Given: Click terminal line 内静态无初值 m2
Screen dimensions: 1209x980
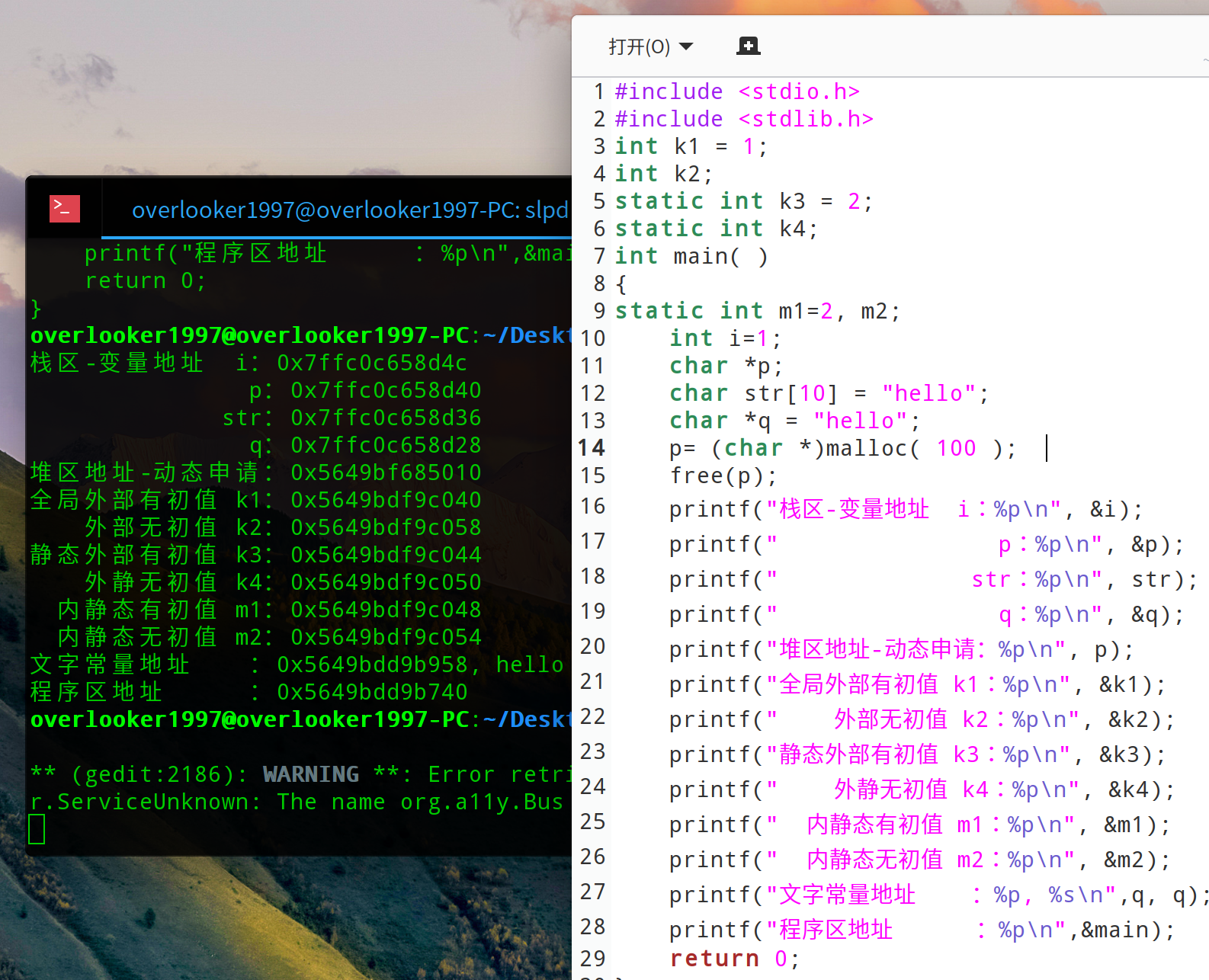Looking at the screenshot, I should click(x=270, y=637).
